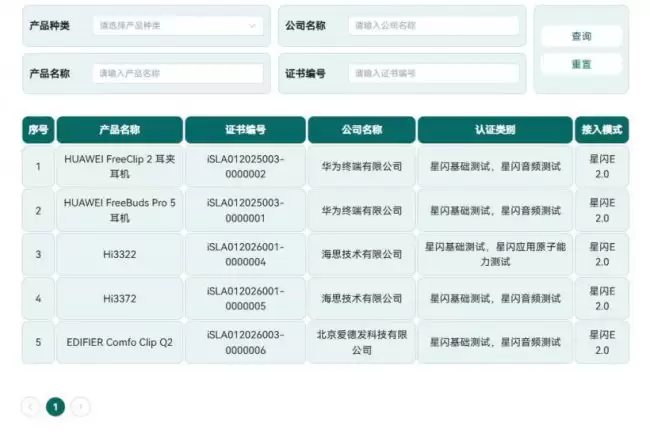Select the HUAWEI FreeClip 2 耳夹耳机 cell
The image size is (650, 433).
pyautogui.click(x=120, y=167)
